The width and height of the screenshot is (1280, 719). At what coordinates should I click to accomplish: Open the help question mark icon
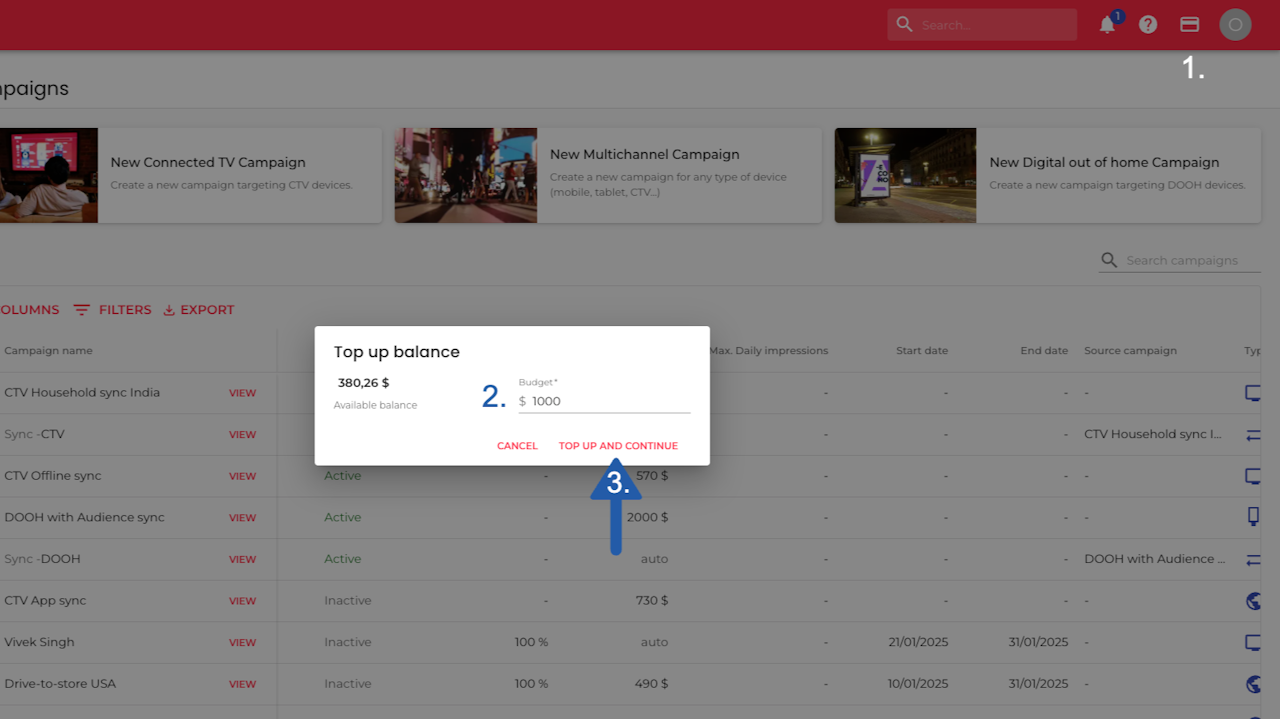(1148, 25)
